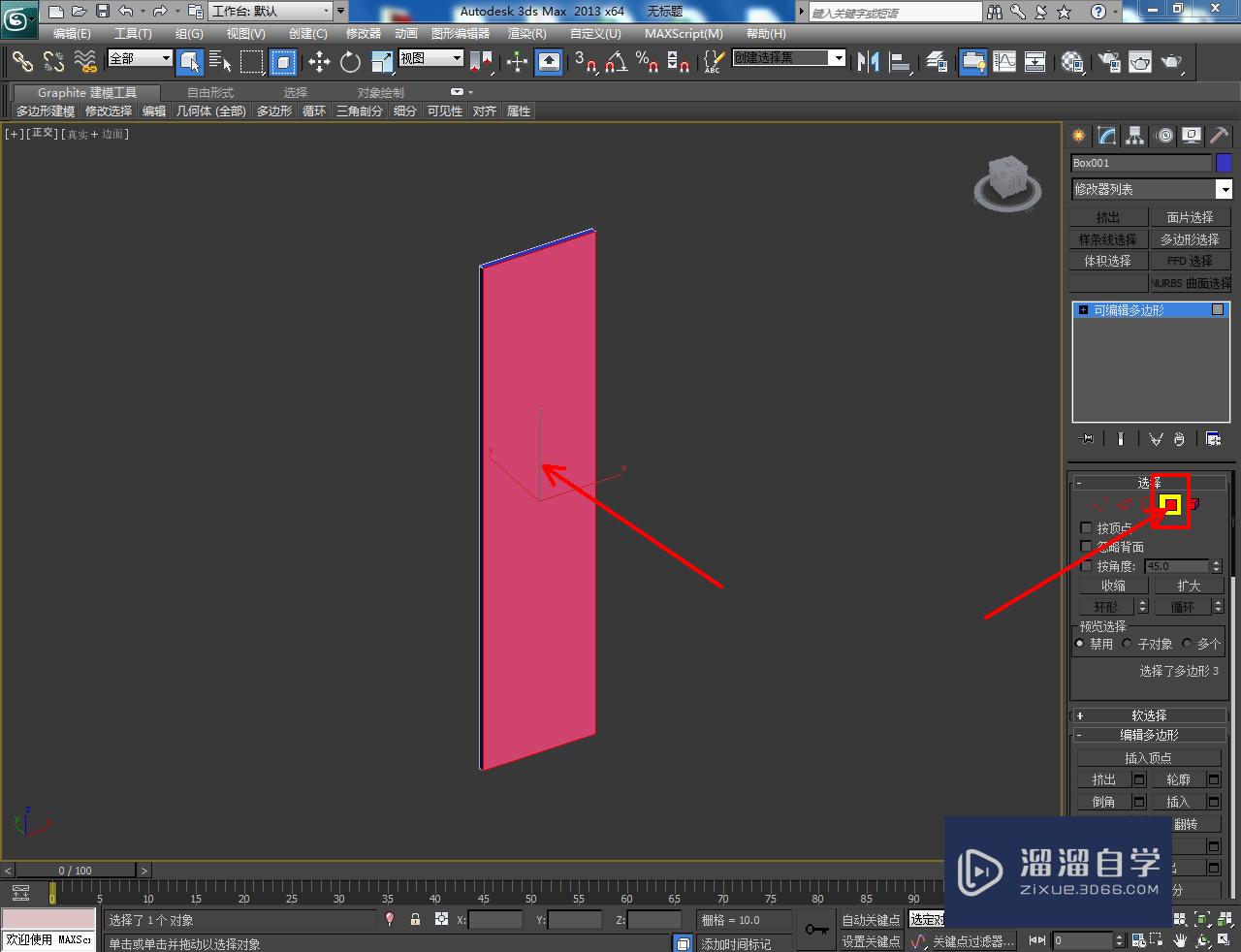This screenshot has width=1241, height=952.
Task: Activate Select and Rotate tool
Action: pyautogui.click(x=350, y=62)
